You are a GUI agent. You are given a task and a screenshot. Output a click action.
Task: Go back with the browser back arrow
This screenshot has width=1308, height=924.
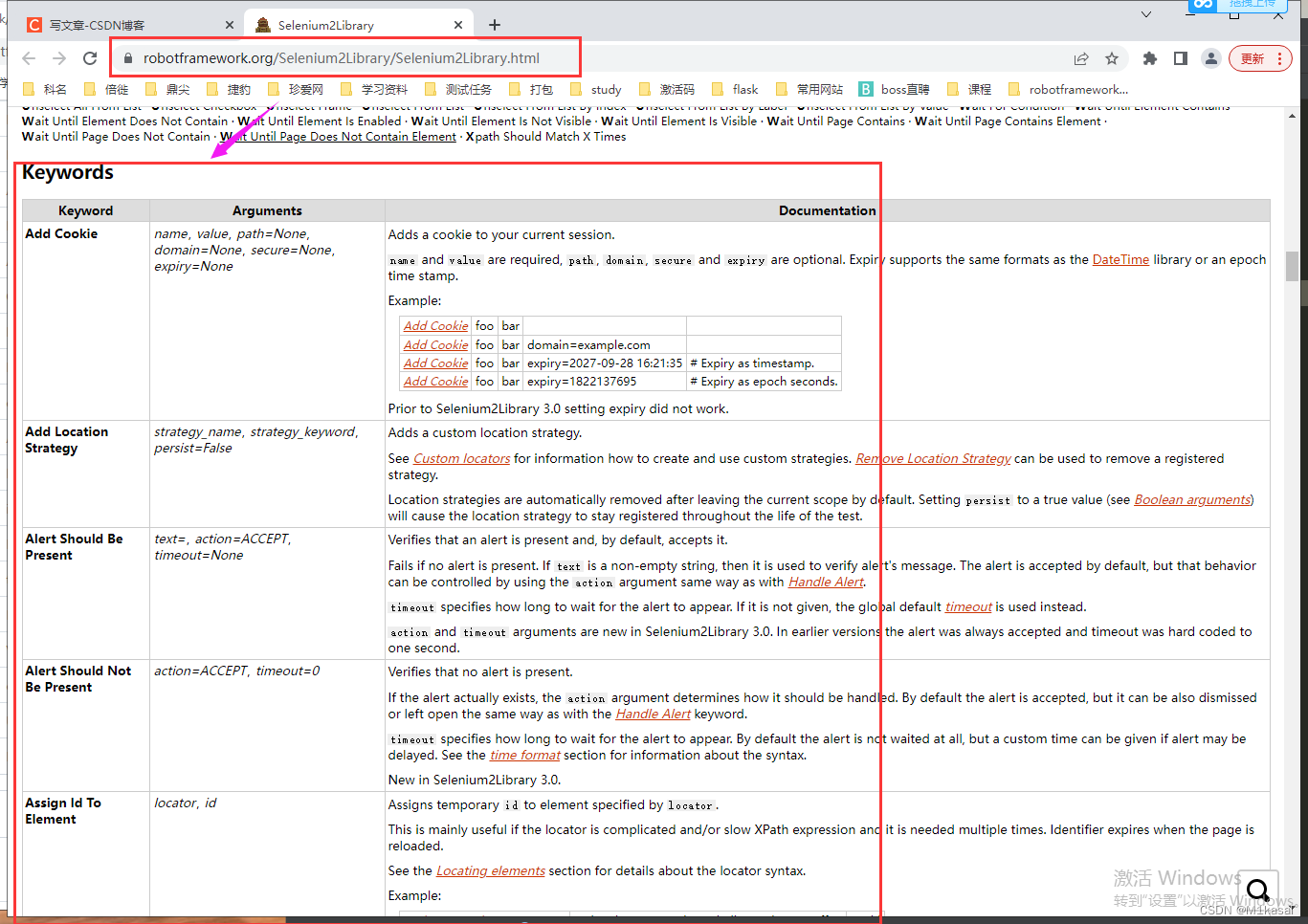click(29, 58)
